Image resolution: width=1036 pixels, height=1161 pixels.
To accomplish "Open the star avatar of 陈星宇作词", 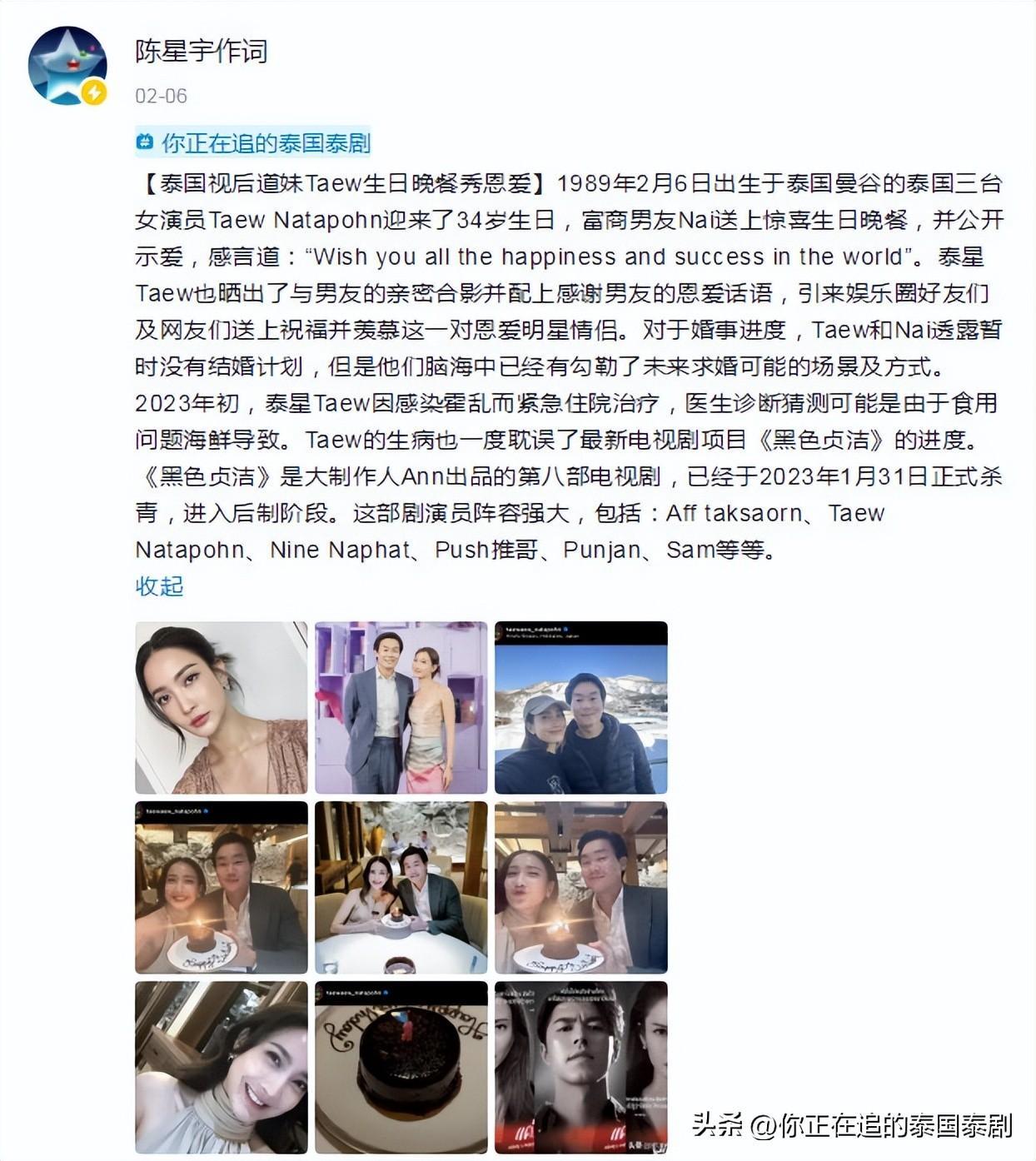I will (67, 66).
